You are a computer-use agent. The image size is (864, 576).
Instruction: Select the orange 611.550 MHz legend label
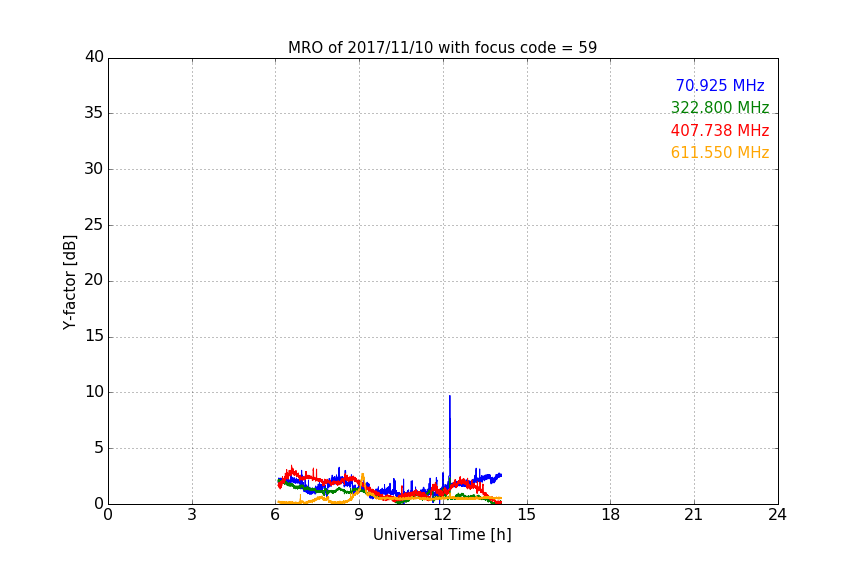pos(720,152)
